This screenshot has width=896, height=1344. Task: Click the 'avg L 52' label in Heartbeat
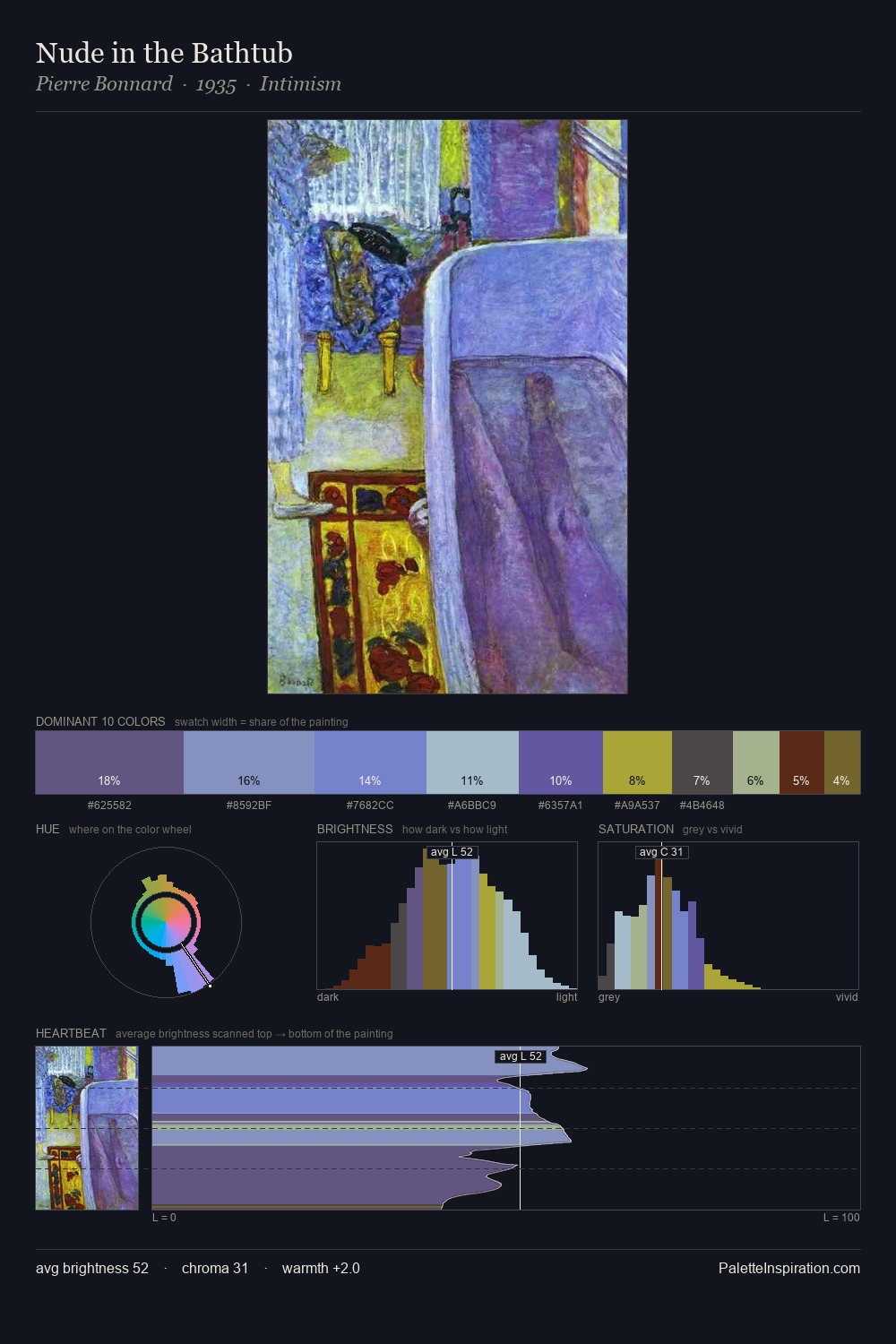(521, 1056)
